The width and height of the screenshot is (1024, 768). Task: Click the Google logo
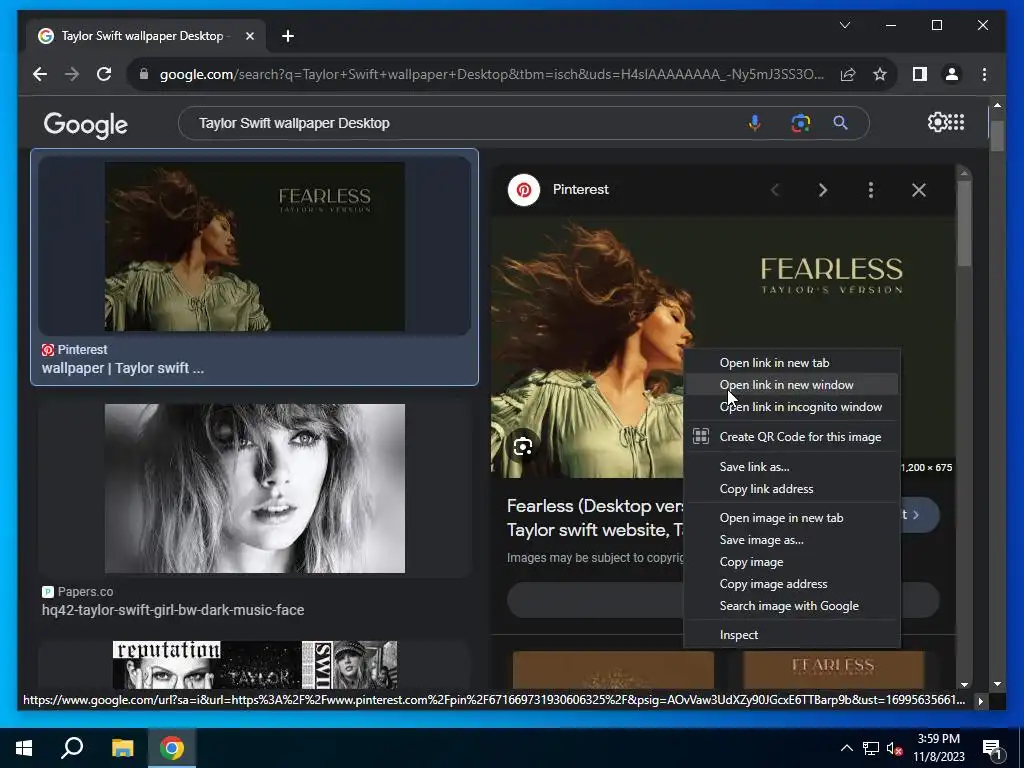pos(86,124)
